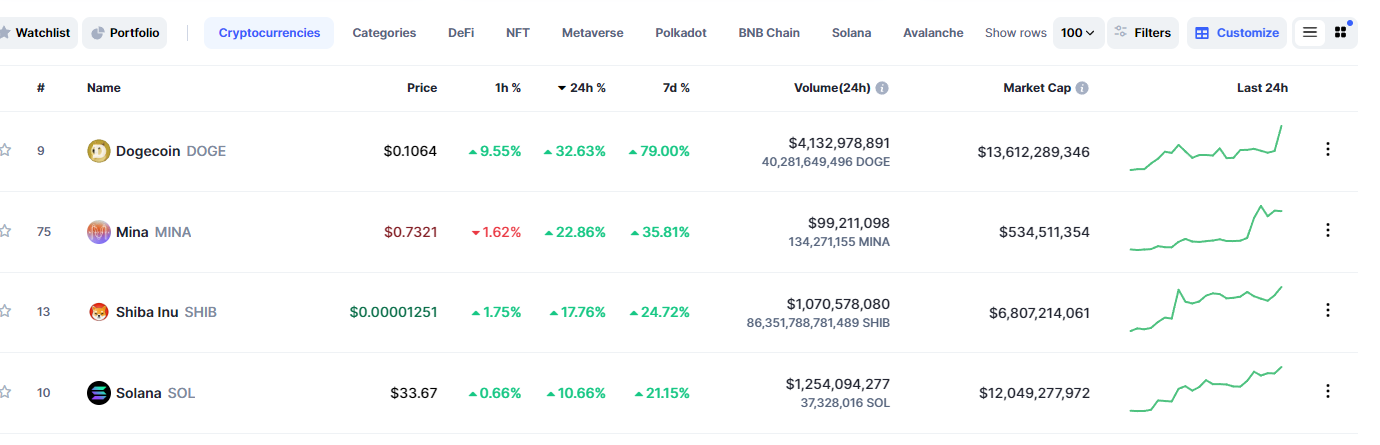Image resolution: width=1380 pixels, height=445 pixels.
Task: Click the Shiba Inu 24h sparkline chart
Action: (x=1207, y=309)
